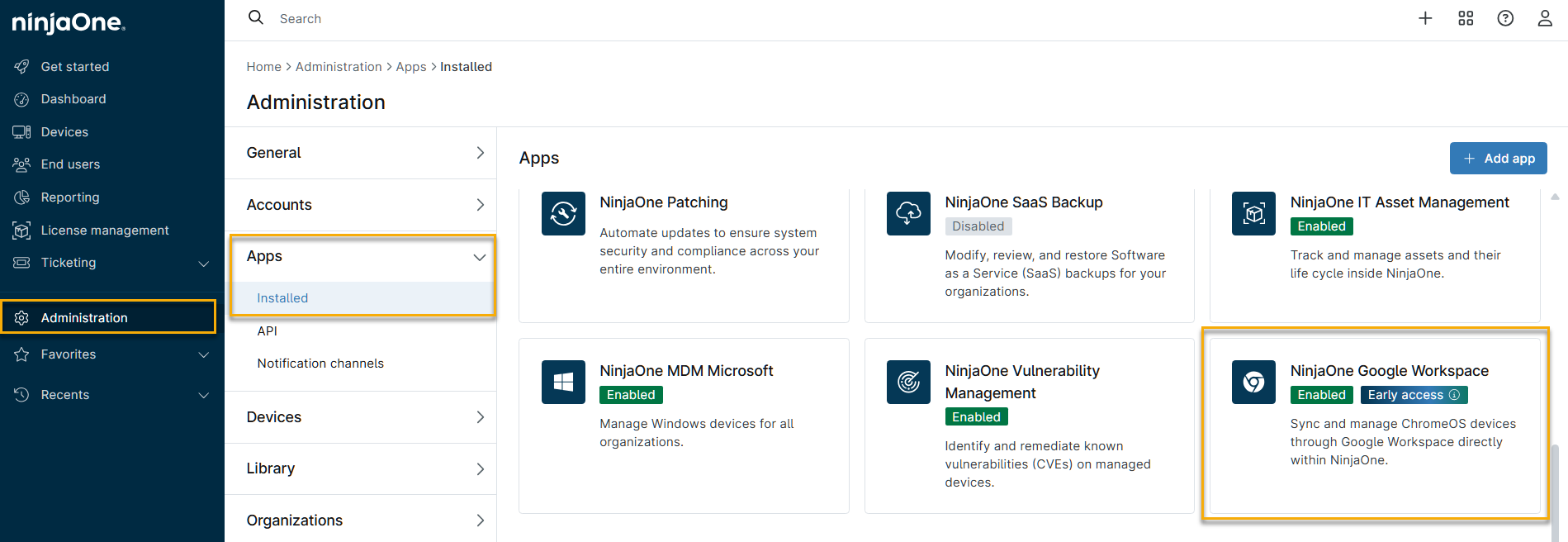Click the scrollbar up arrow
Screen dimensions: 1568x542
1555,197
